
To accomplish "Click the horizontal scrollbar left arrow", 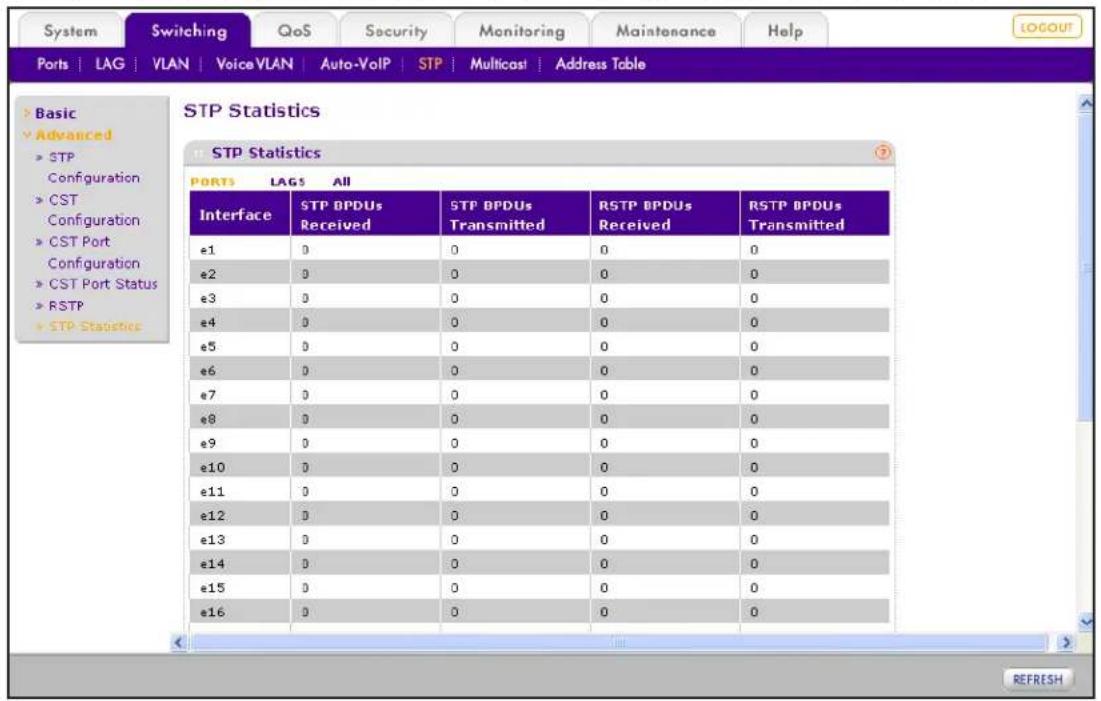I will point(179,642).
